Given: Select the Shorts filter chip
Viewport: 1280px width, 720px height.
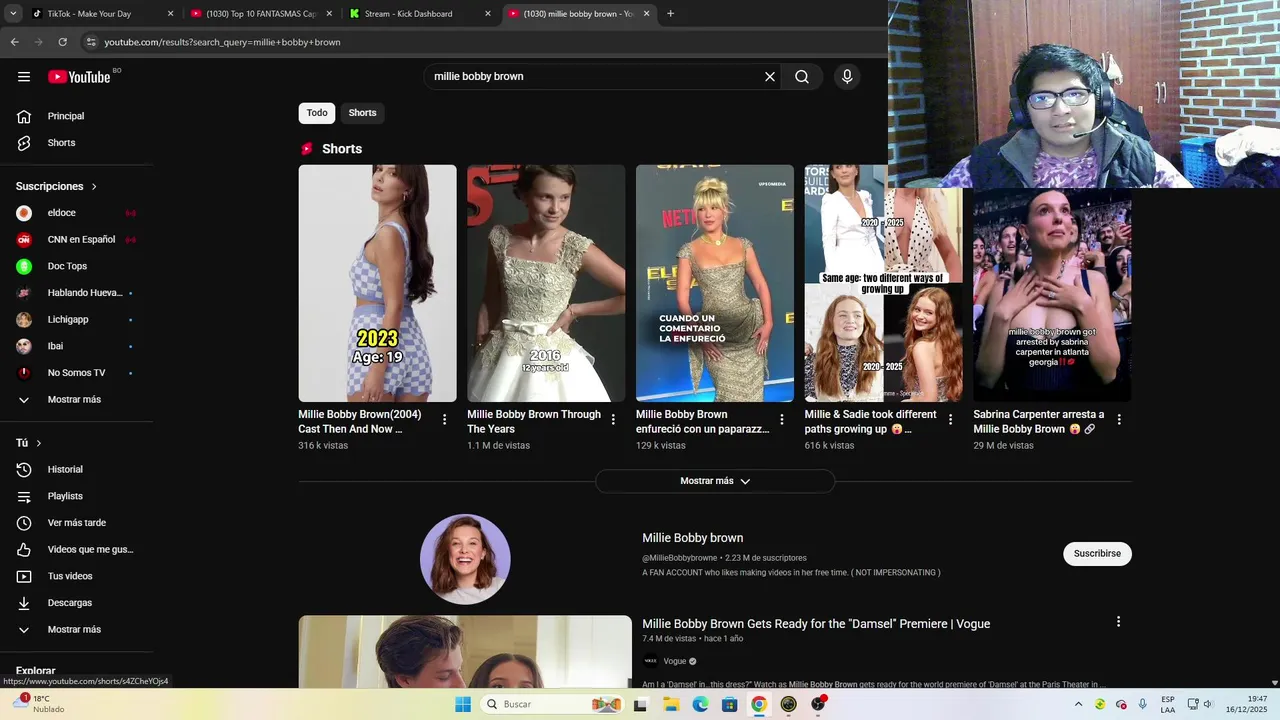Looking at the screenshot, I should (362, 113).
